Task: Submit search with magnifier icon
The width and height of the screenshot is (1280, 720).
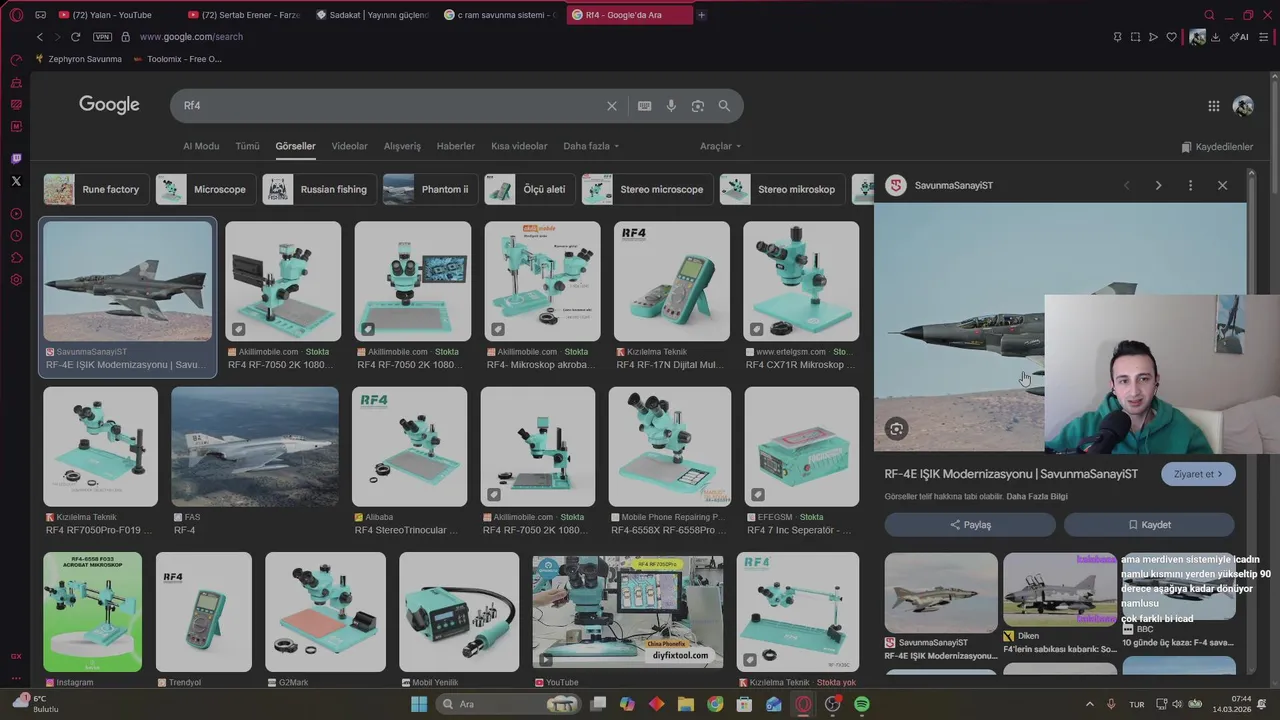Action: (x=724, y=106)
